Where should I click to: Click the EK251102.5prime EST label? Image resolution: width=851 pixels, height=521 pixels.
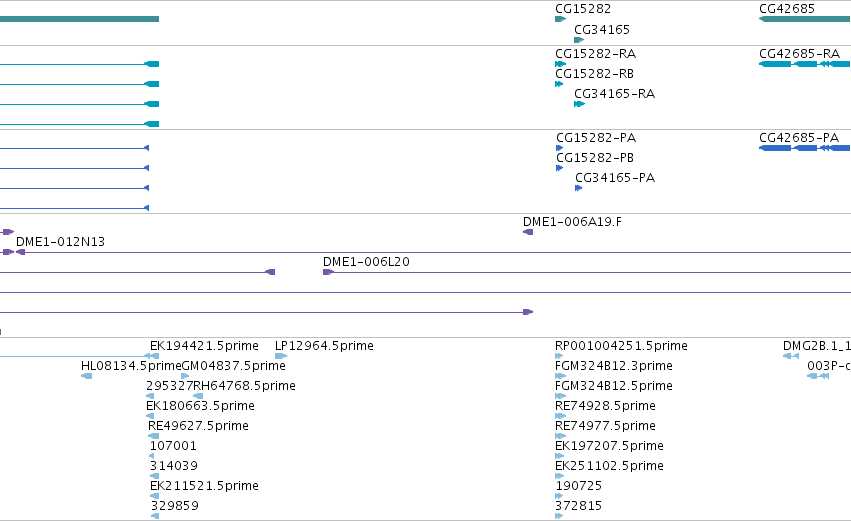pos(609,466)
